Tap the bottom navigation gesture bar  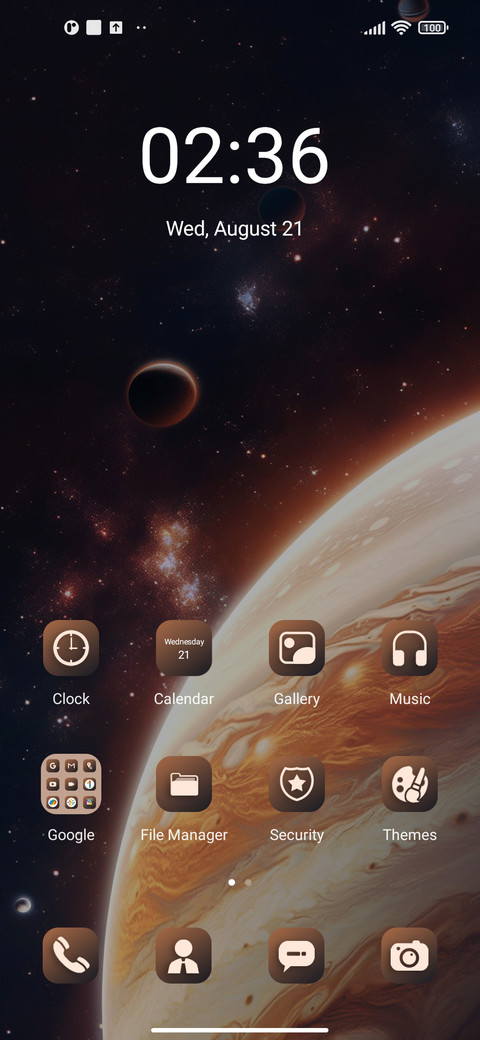coord(240,1030)
